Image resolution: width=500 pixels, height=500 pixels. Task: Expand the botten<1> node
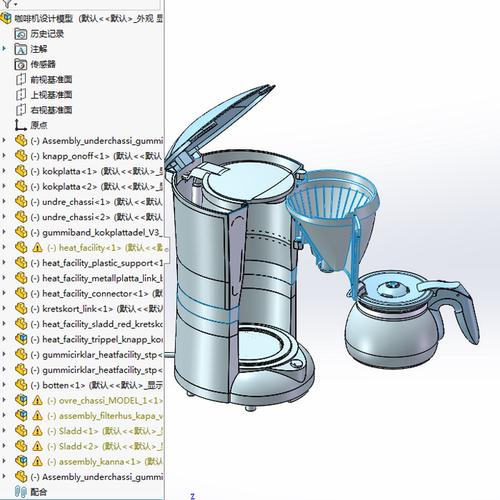[4, 385]
